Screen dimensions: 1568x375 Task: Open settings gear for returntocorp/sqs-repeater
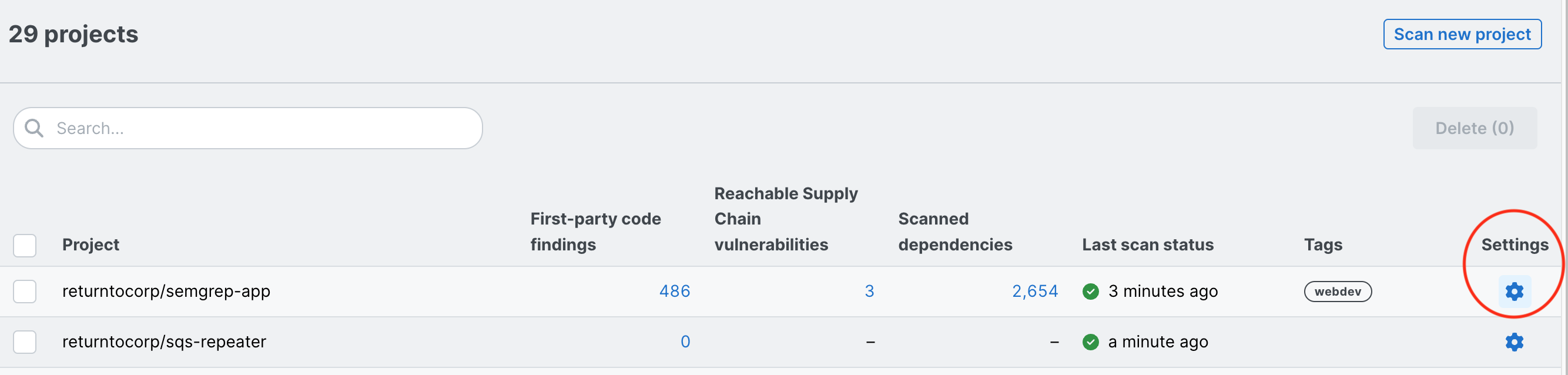(x=1514, y=342)
